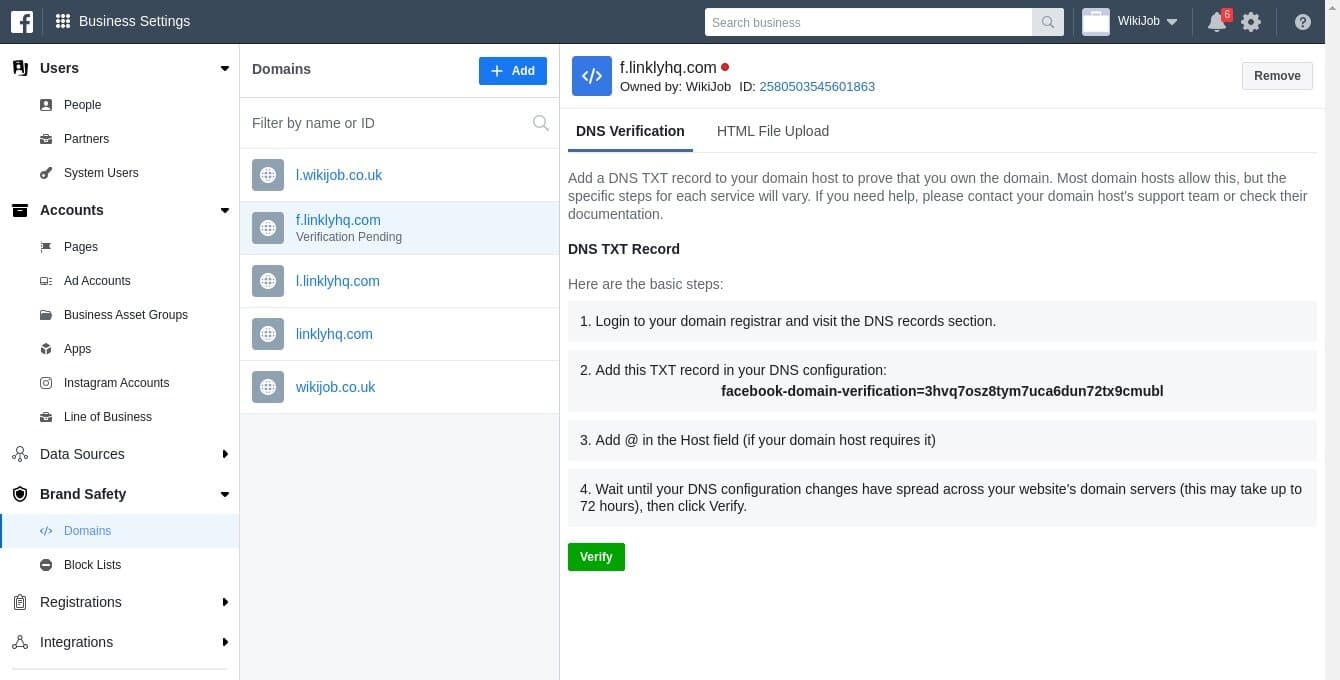Open the notification bell in the top bar
The width and height of the screenshot is (1340, 680).
pyautogui.click(x=1216, y=21)
